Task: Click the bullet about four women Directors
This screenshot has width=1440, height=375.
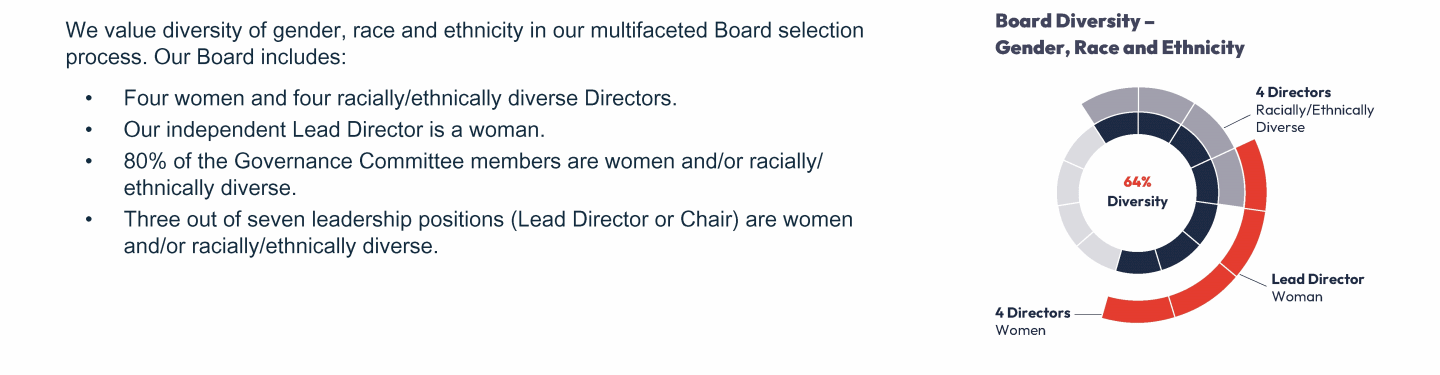Action: (x=400, y=99)
